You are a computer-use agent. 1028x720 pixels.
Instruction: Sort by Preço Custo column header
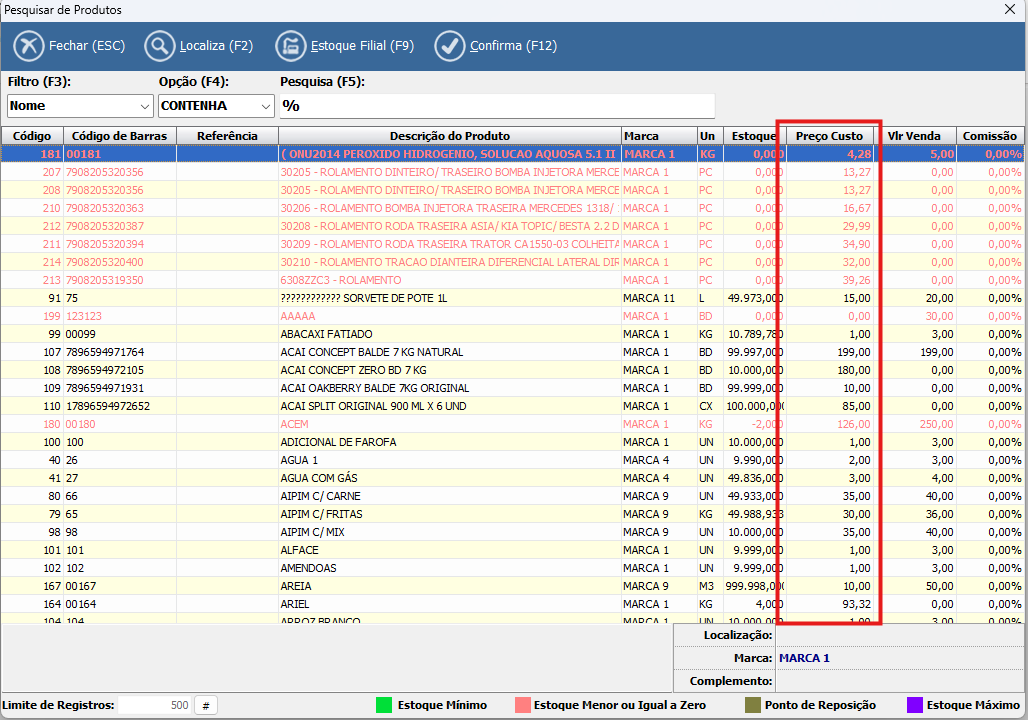pos(829,136)
